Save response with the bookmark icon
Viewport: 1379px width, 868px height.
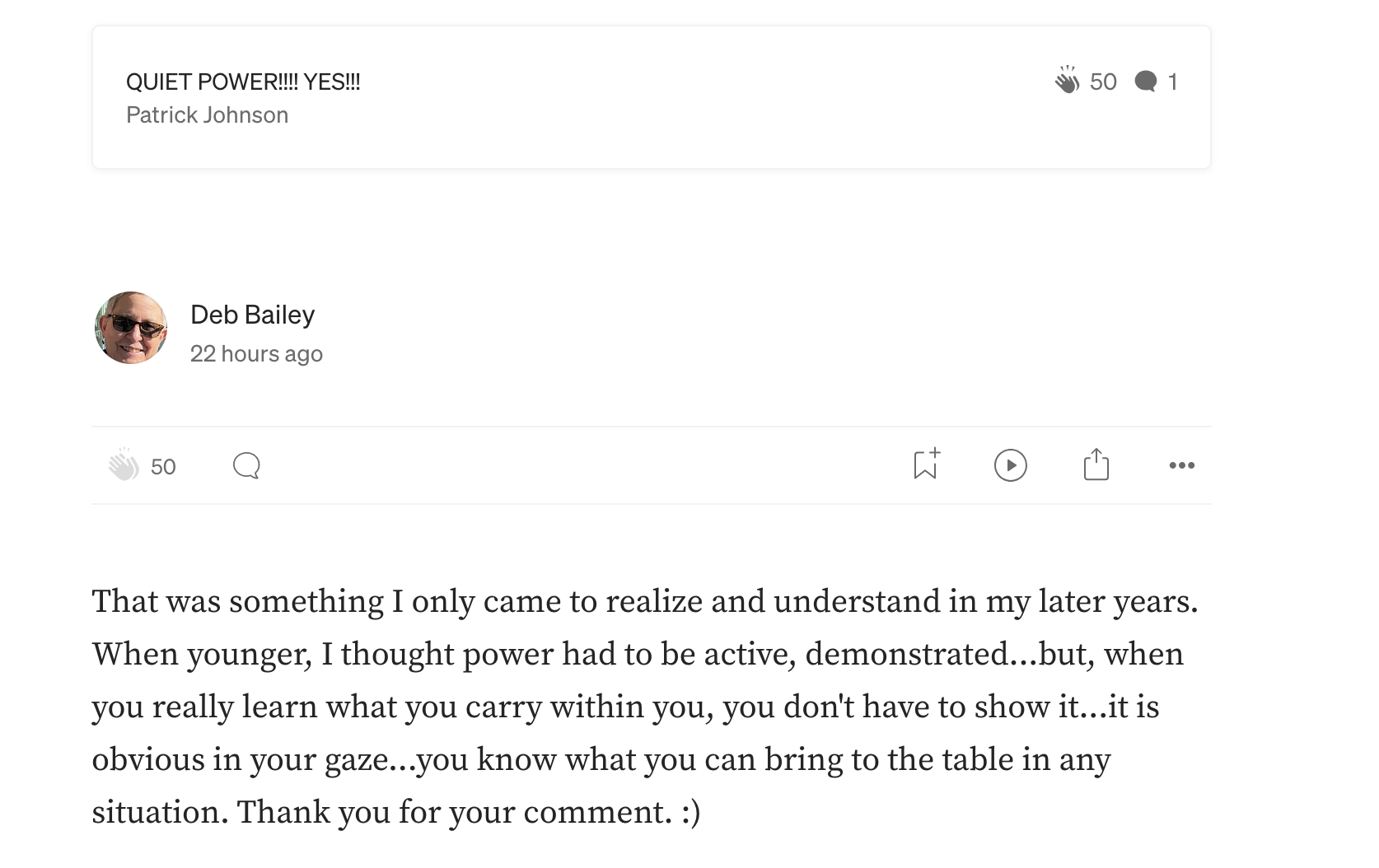pos(926,464)
